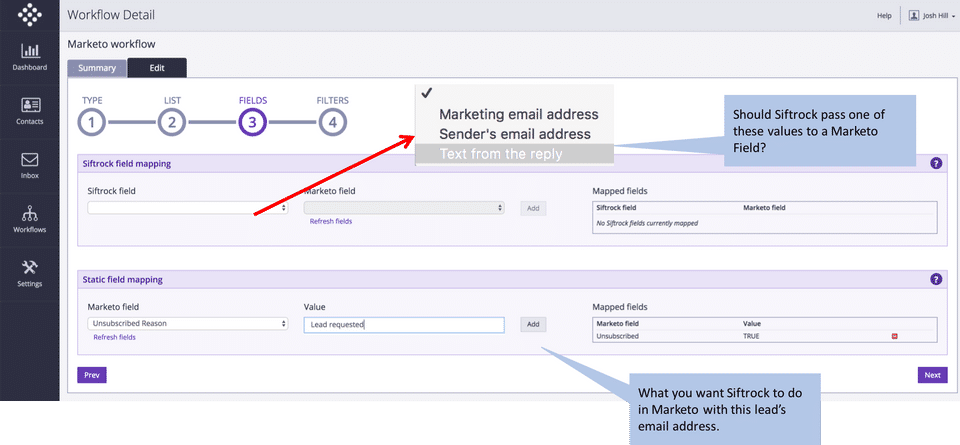Click the Josh Hill user avatar
This screenshot has height=445, width=960.
(913, 15)
